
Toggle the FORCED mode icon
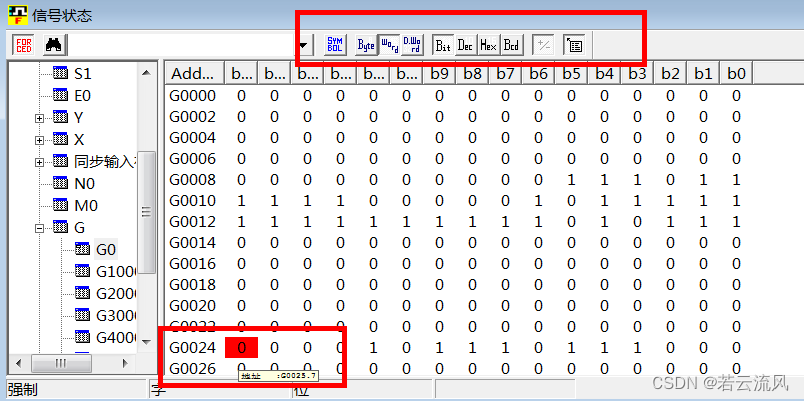(x=24, y=45)
